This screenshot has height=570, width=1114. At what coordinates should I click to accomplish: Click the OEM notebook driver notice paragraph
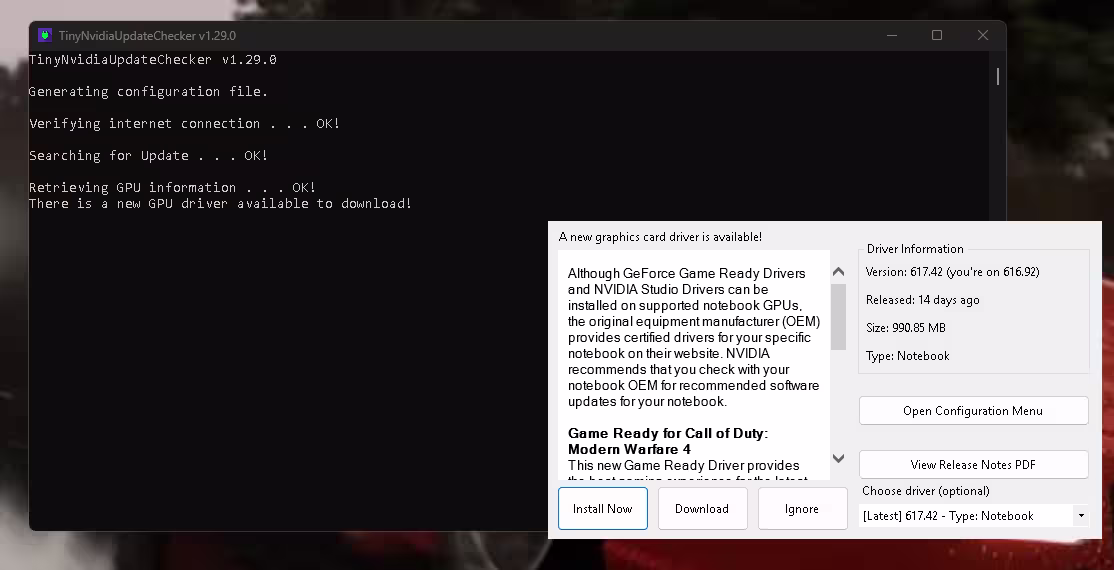coord(693,338)
